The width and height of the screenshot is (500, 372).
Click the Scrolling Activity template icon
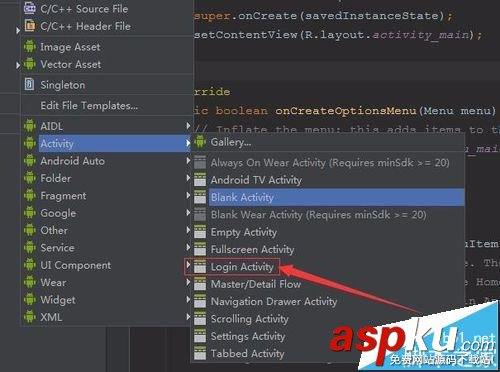[200, 319]
